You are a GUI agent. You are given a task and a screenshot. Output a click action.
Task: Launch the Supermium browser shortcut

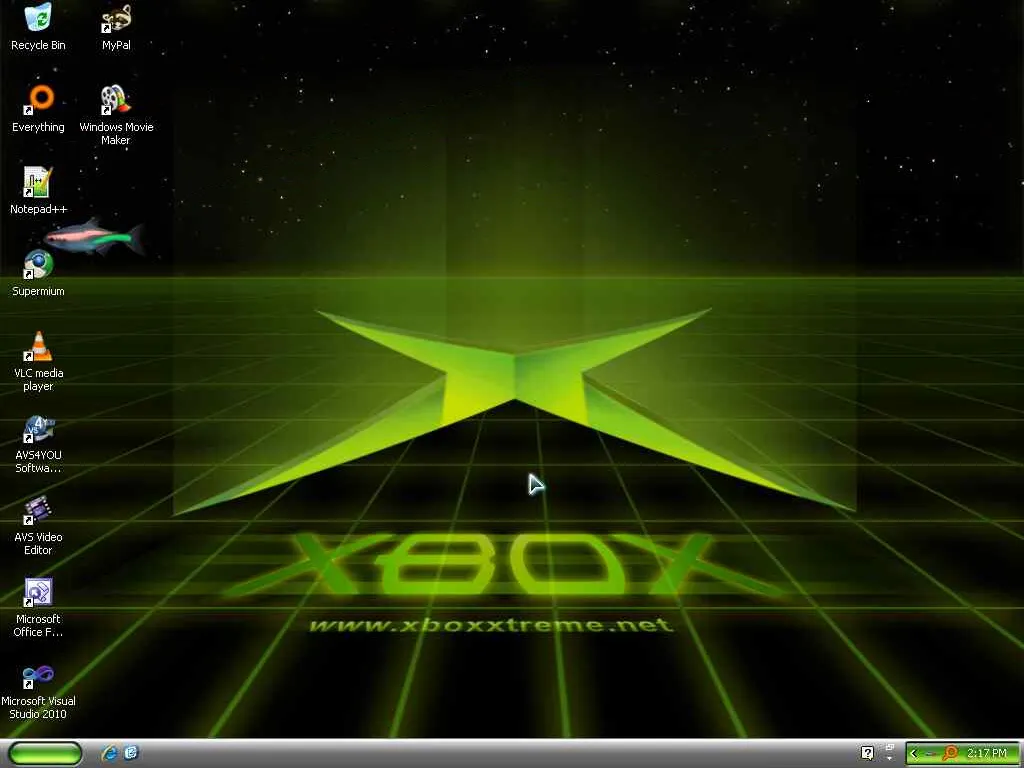tap(38, 274)
